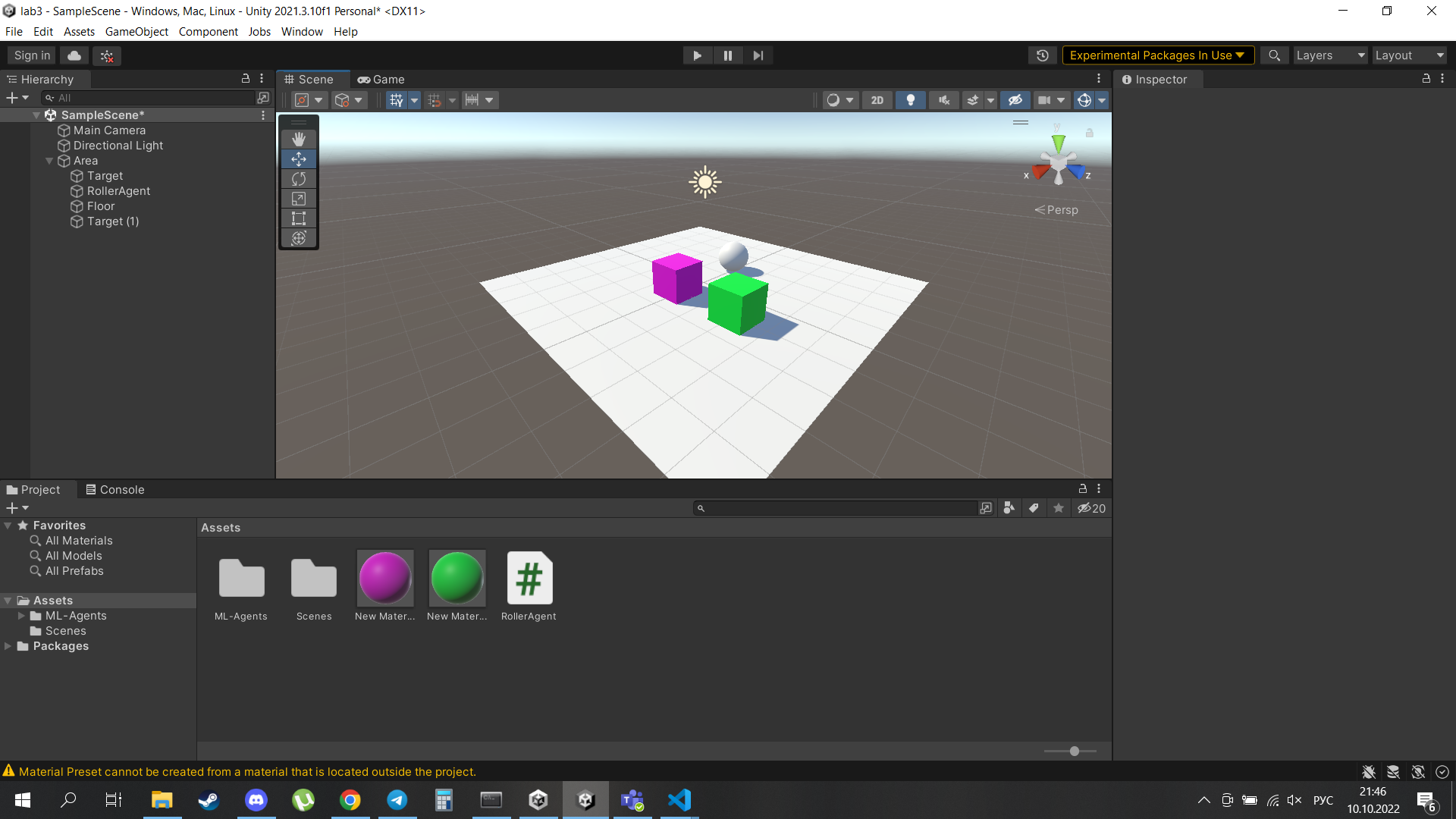Open the Undo History icon
The height and width of the screenshot is (819, 1456).
[x=1043, y=55]
